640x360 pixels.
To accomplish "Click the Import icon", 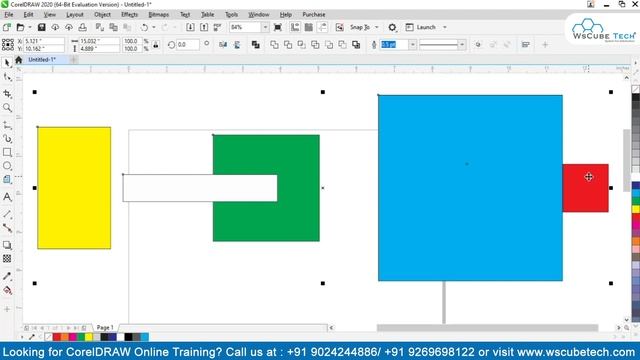I will [x=190, y=27].
